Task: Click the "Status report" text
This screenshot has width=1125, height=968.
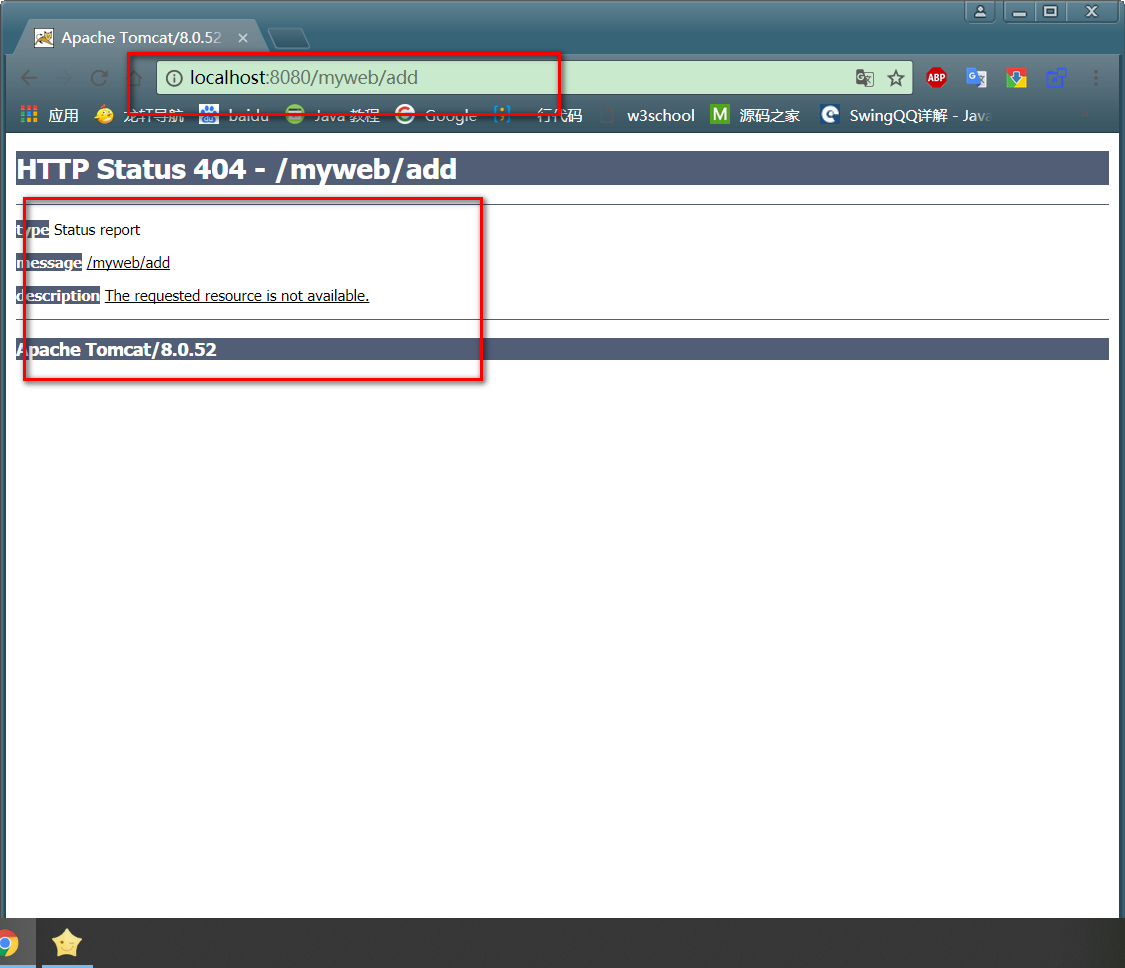Action: point(97,230)
